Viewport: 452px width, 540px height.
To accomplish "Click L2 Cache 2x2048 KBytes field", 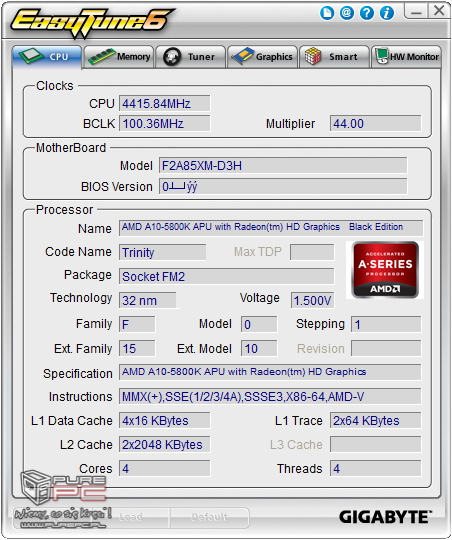I will click(x=164, y=444).
